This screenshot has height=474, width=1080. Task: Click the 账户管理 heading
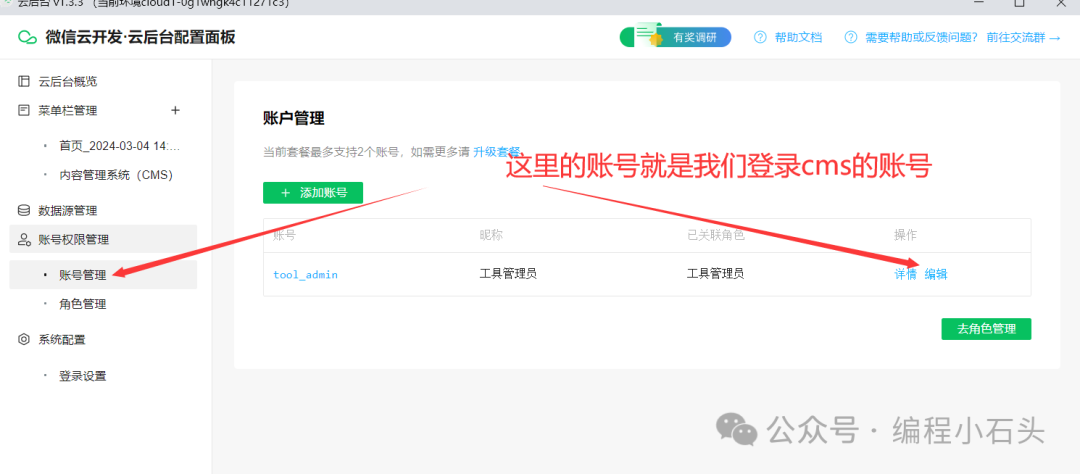click(293, 118)
